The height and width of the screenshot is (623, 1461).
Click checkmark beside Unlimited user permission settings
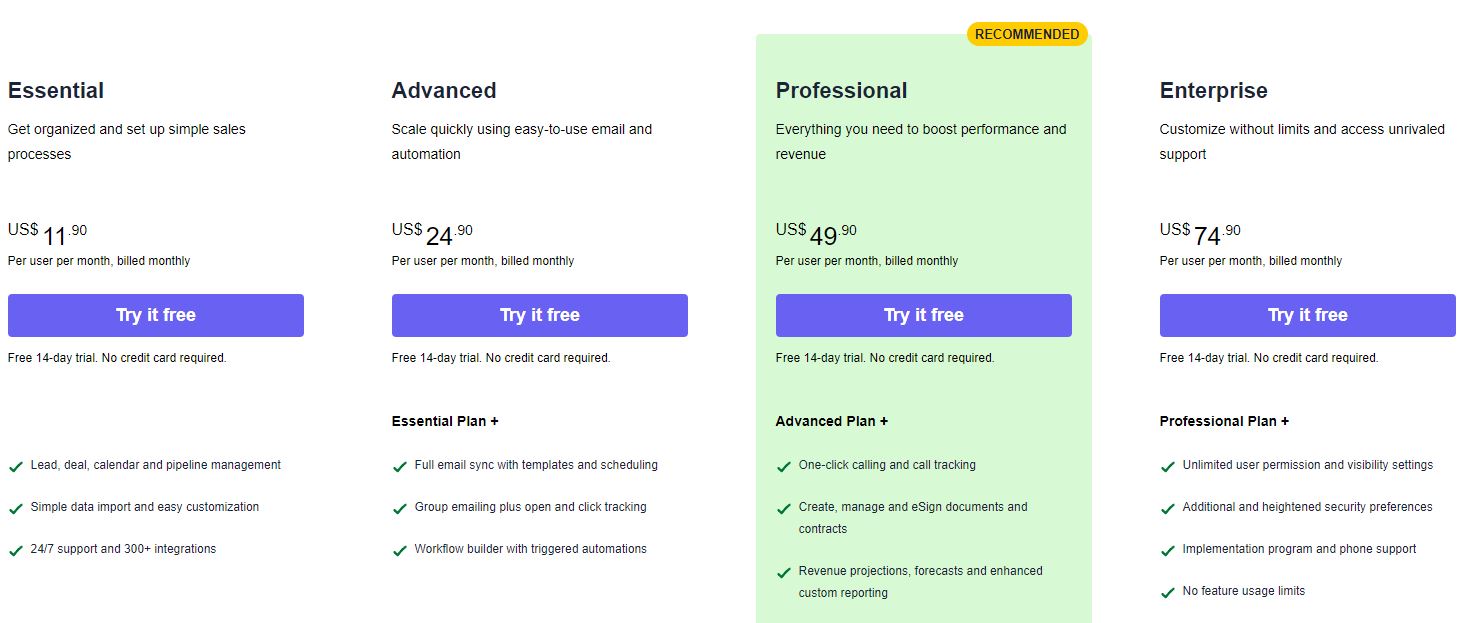1168,466
